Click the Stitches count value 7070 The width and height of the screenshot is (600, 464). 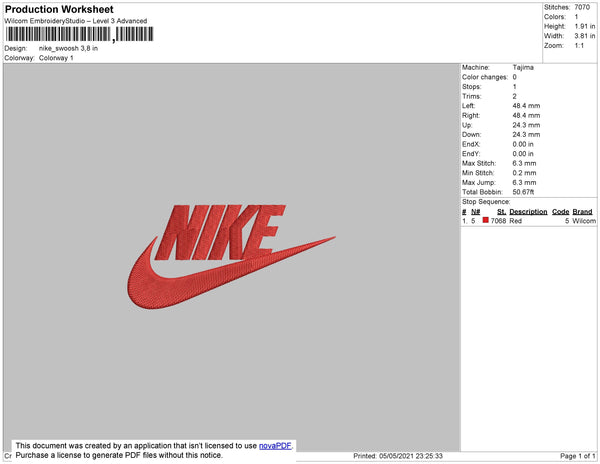[x=582, y=7]
